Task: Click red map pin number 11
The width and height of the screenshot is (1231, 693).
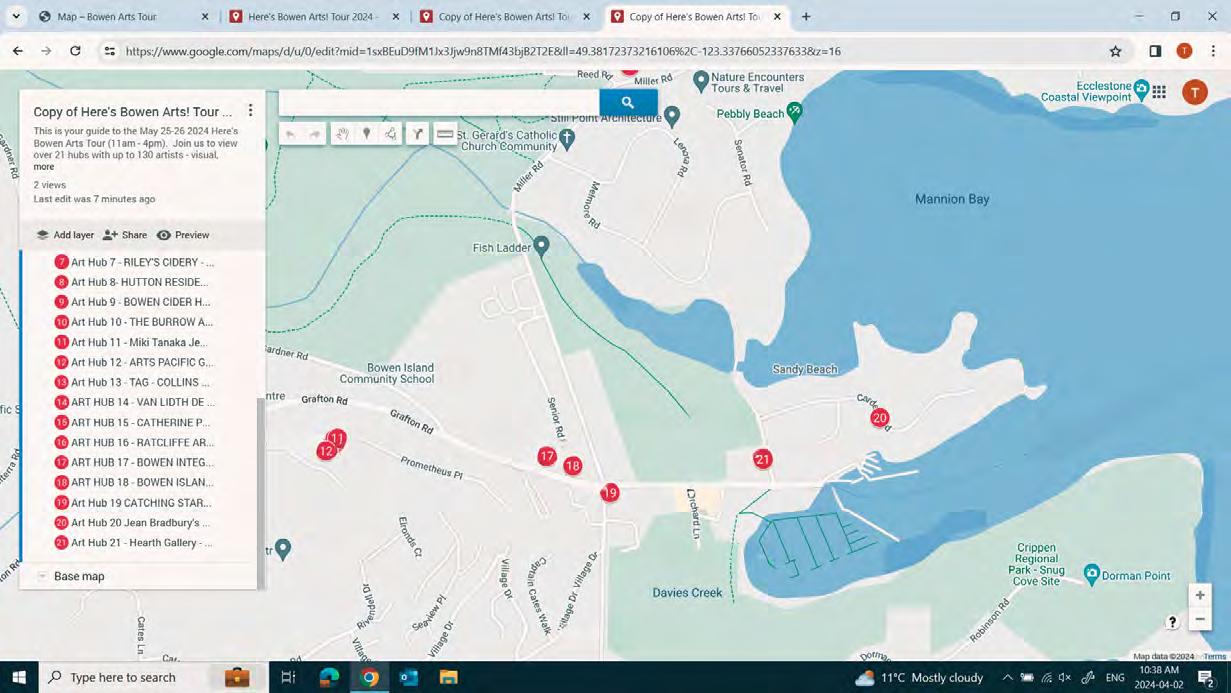Action: [337, 438]
